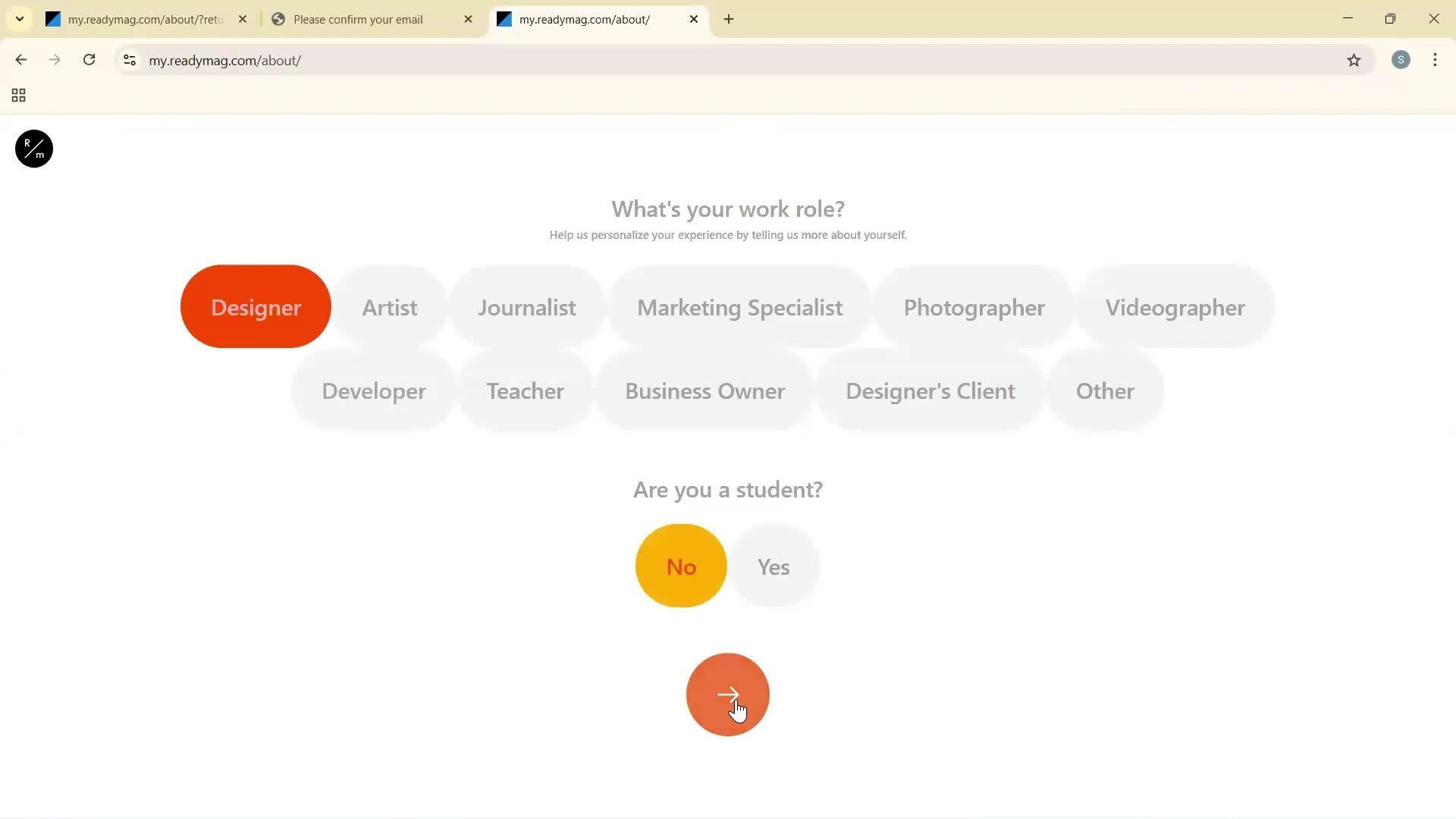
Task: Open the tab search dropdown chevron
Action: coord(20,19)
